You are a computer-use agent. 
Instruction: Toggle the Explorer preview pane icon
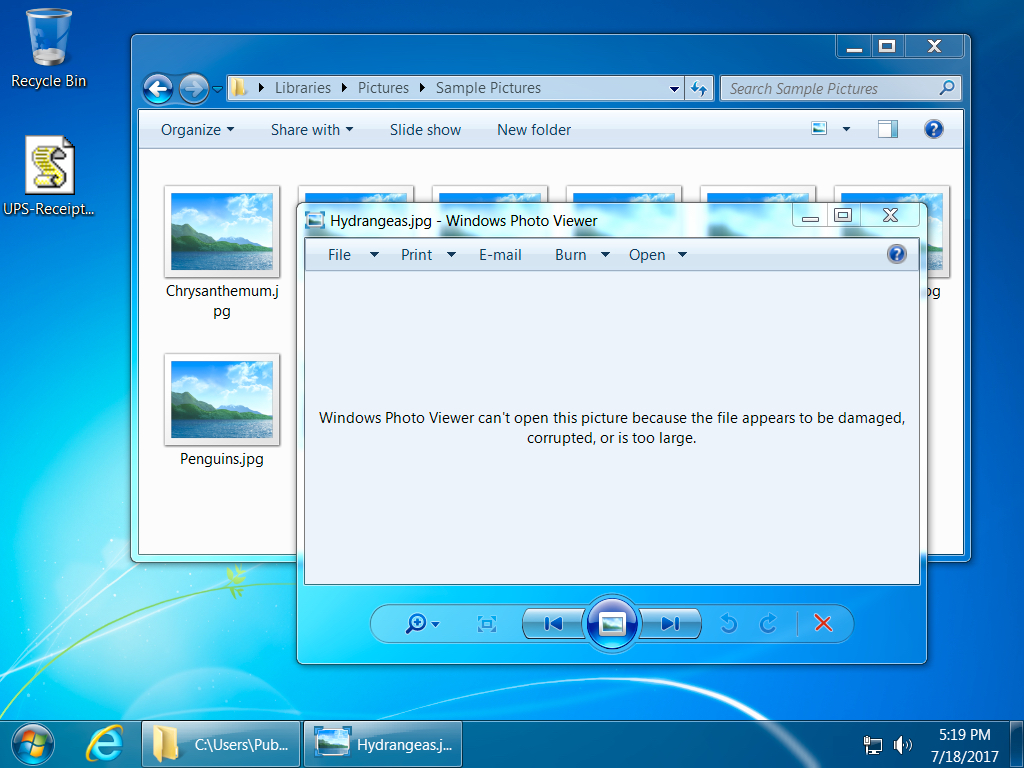(888, 129)
